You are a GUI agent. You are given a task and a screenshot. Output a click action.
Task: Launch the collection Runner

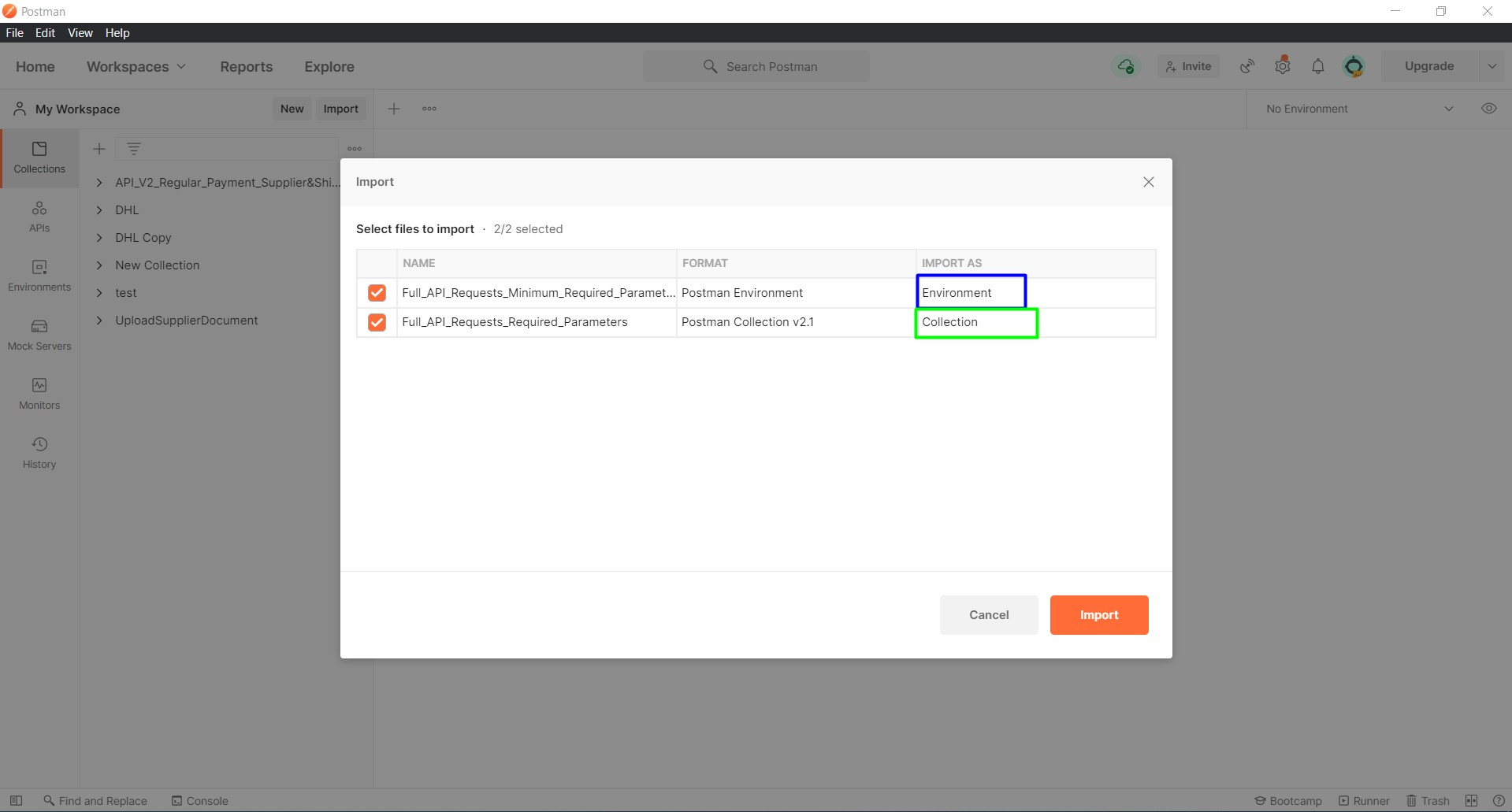coord(1364,801)
